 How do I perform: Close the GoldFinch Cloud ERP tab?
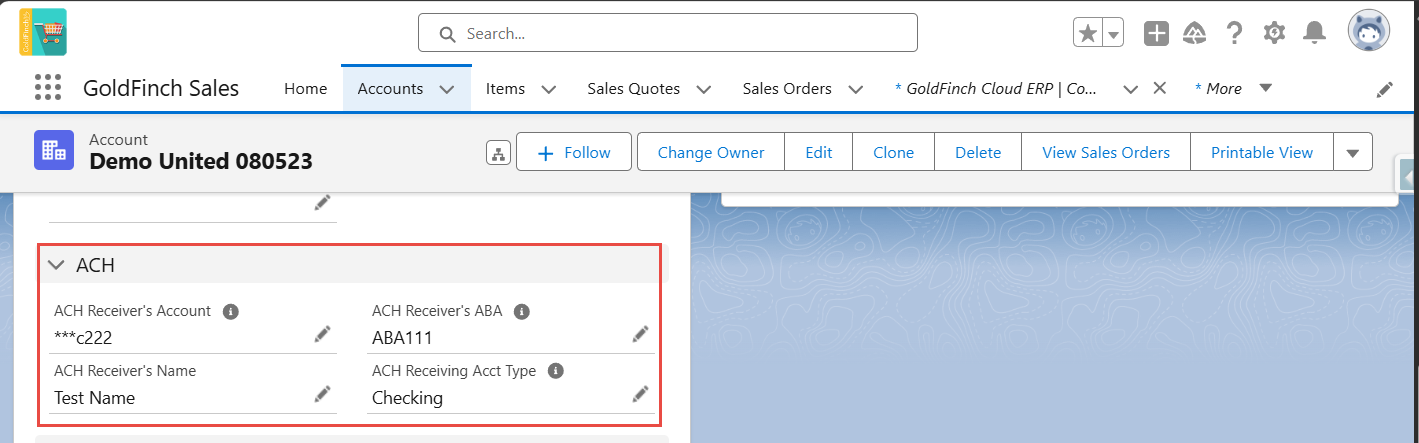coord(1160,88)
